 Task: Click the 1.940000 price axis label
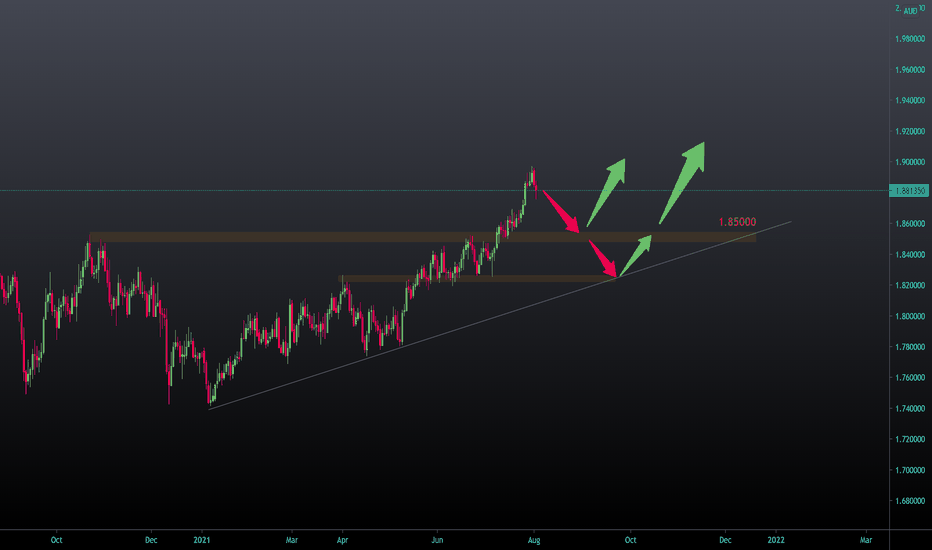pos(910,100)
